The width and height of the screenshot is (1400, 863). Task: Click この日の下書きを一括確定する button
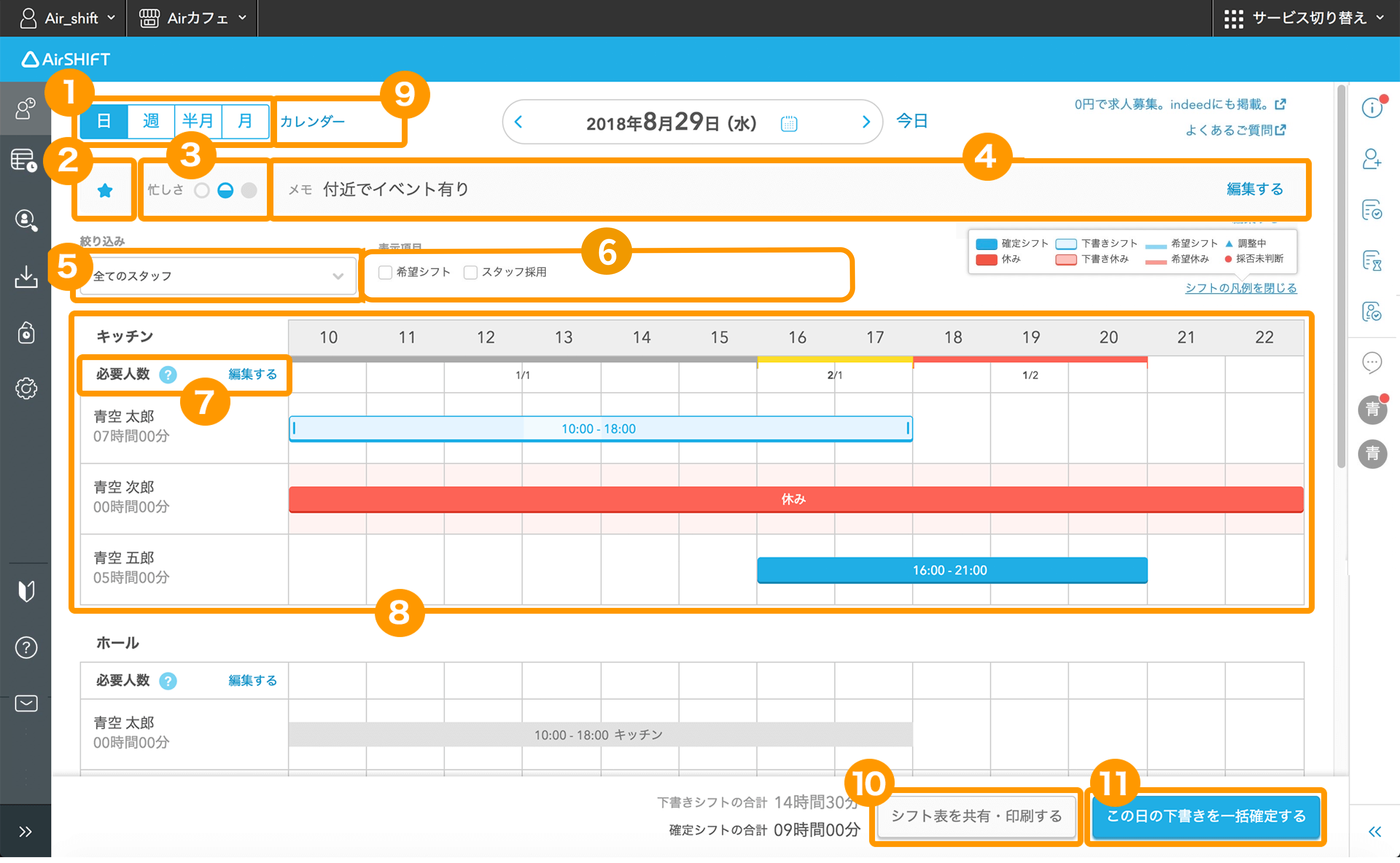pyautogui.click(x=1206, y=817)
